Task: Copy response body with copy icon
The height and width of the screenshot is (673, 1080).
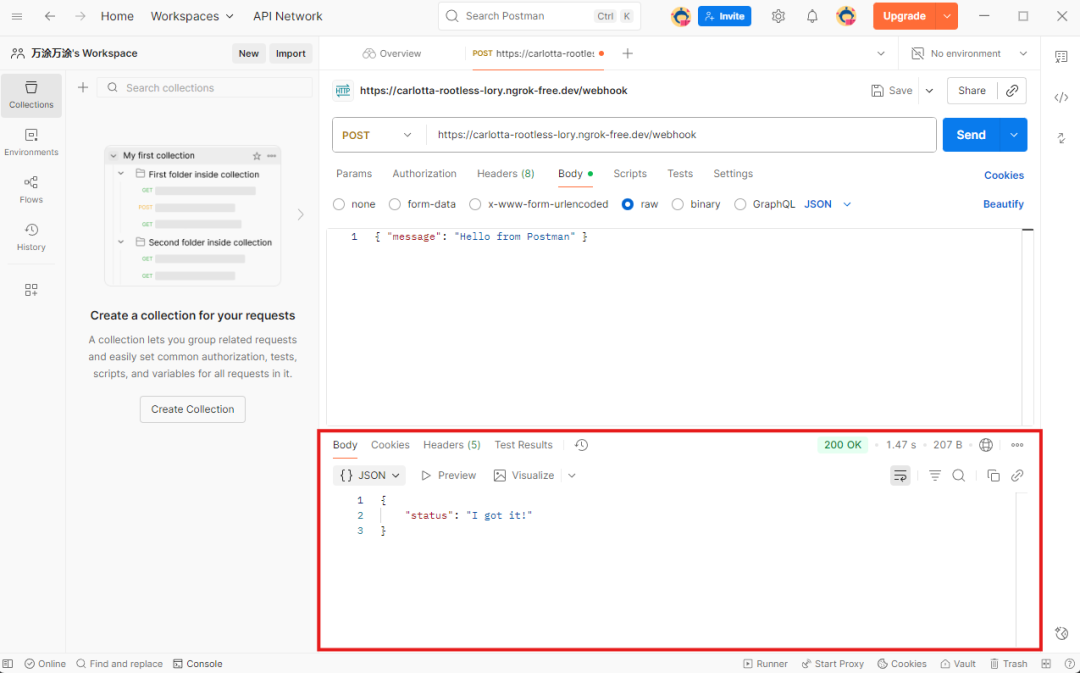Action: click(x=993, y=476)
